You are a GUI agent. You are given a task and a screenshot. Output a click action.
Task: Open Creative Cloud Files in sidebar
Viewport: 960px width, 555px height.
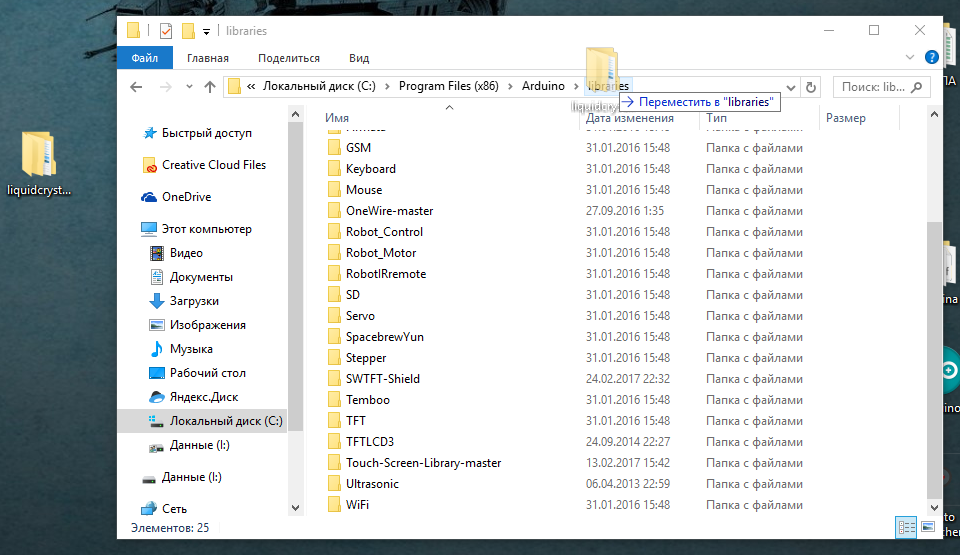(214, 165)
